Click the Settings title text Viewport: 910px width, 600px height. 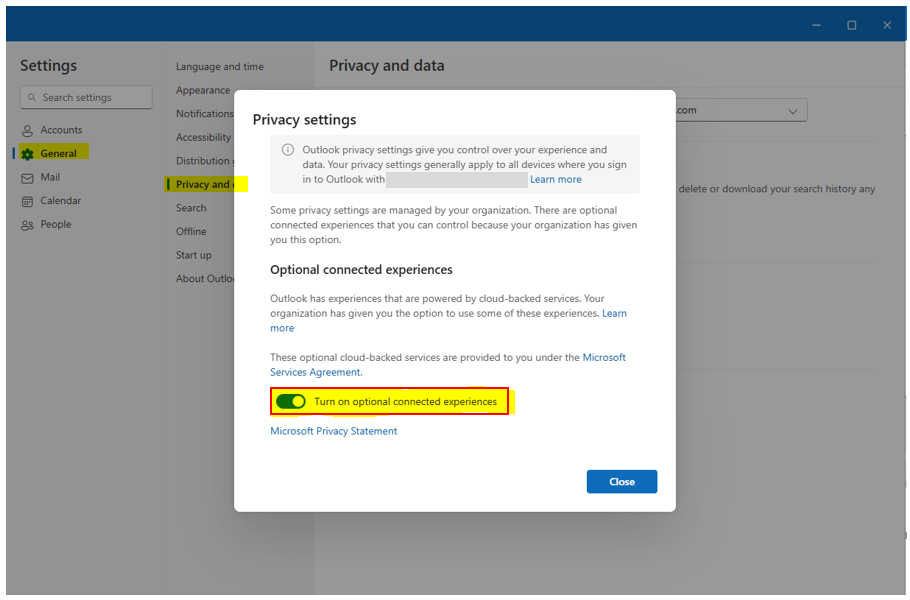click(49, 66)
